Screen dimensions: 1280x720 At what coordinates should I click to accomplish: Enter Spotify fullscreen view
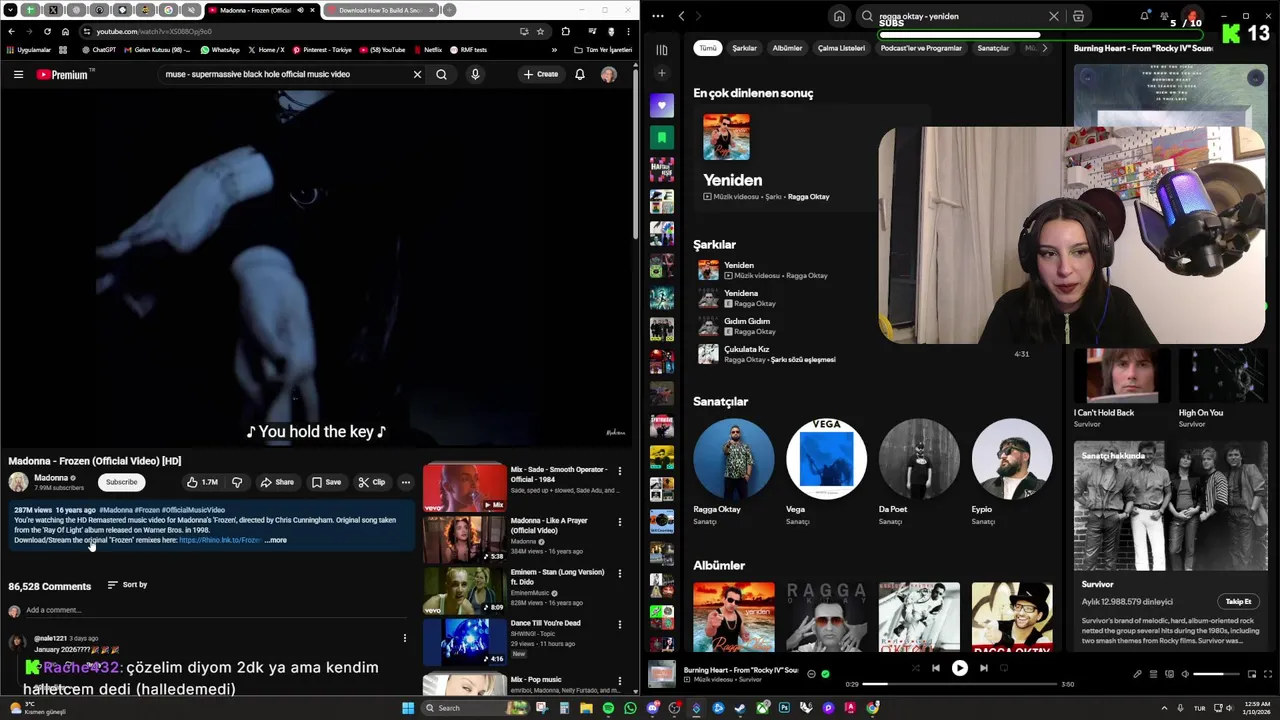pos(1269,674)
